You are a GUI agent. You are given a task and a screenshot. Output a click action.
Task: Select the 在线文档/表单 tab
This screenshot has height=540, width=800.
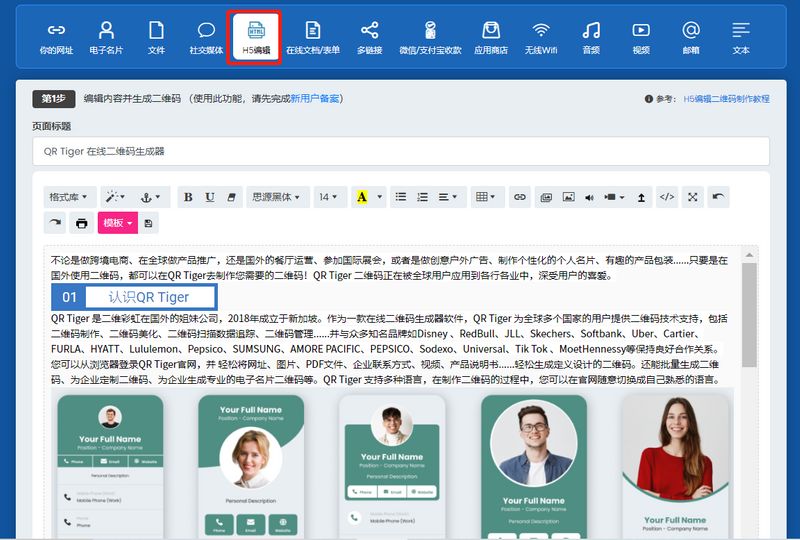[313, 38]
